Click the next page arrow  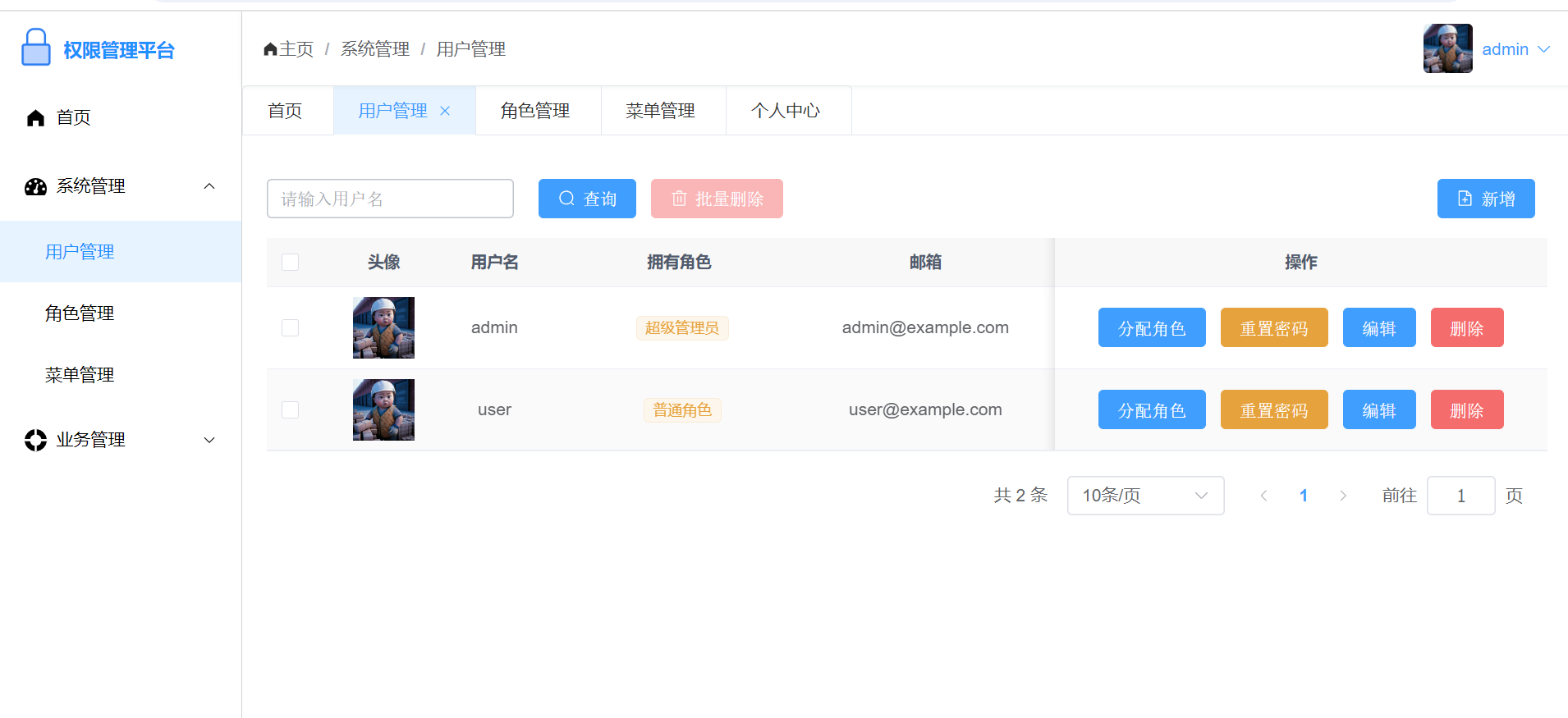click(1343, 496)
